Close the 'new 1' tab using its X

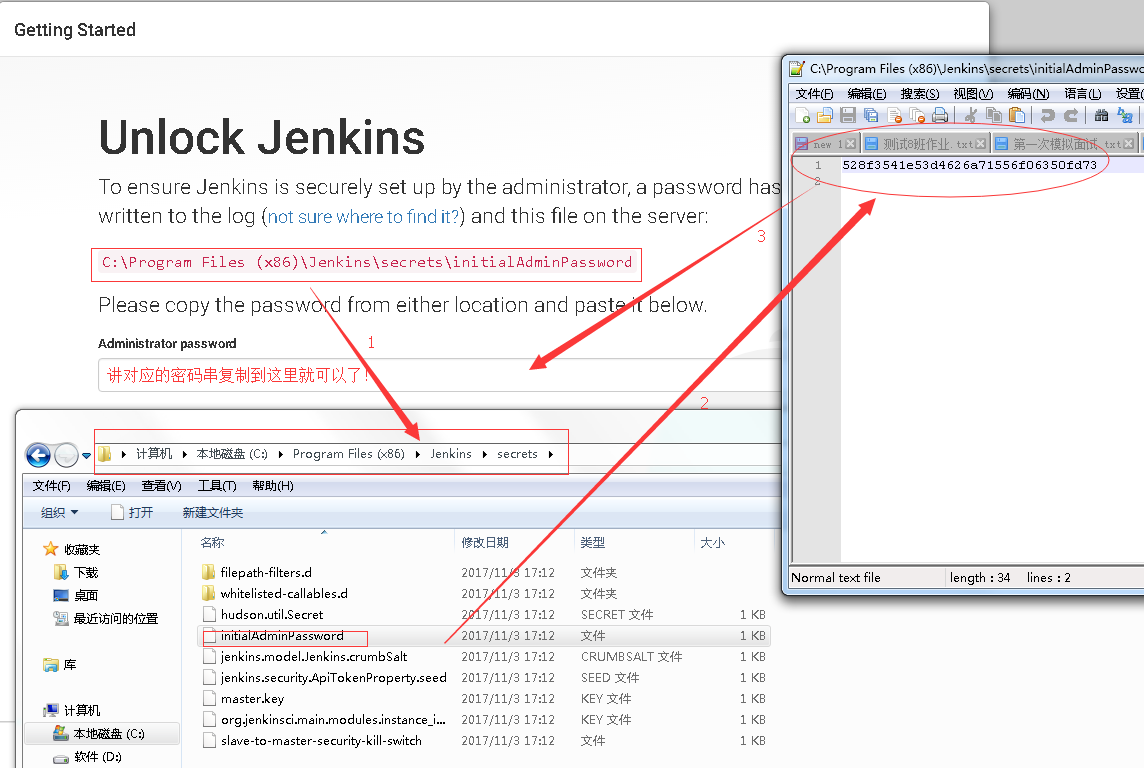(850, 144)
